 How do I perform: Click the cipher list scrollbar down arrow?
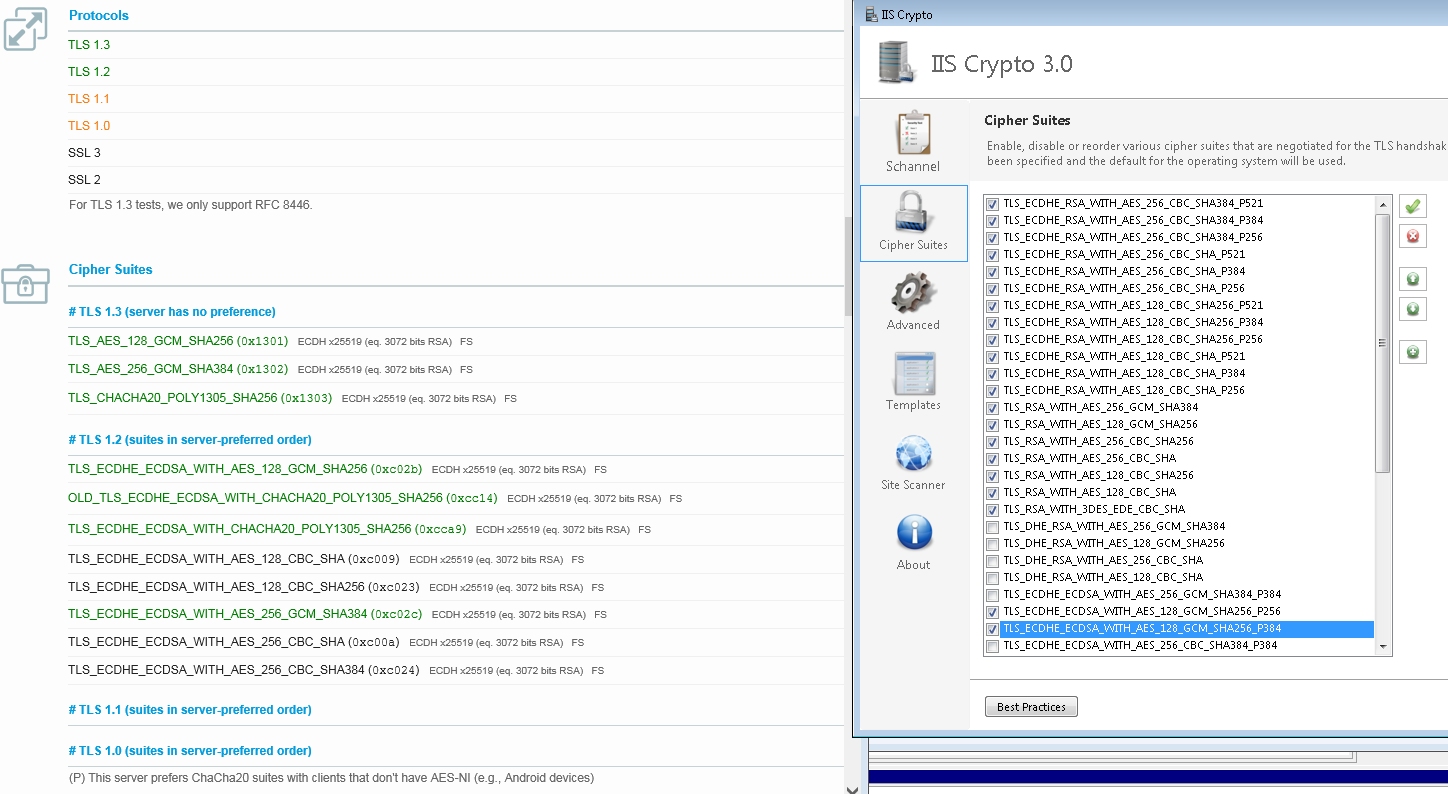[x=1383, y=648]
